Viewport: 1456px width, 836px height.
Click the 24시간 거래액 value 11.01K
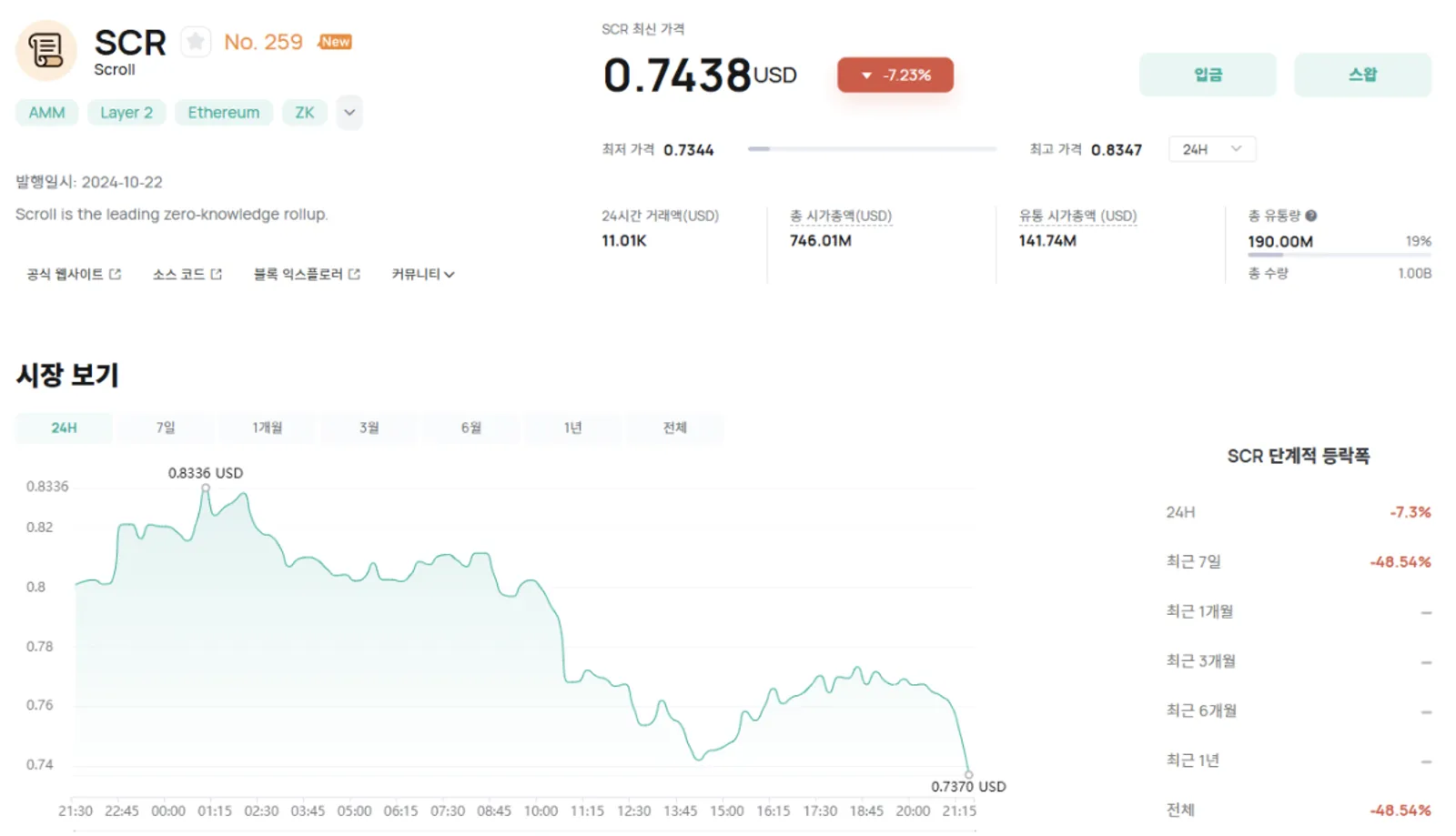(x=624, y=241)
